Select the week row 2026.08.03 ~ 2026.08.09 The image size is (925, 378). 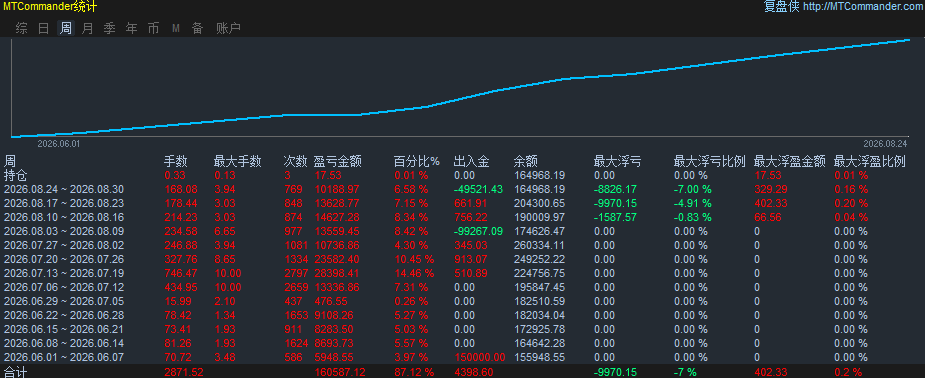(462, 232)
